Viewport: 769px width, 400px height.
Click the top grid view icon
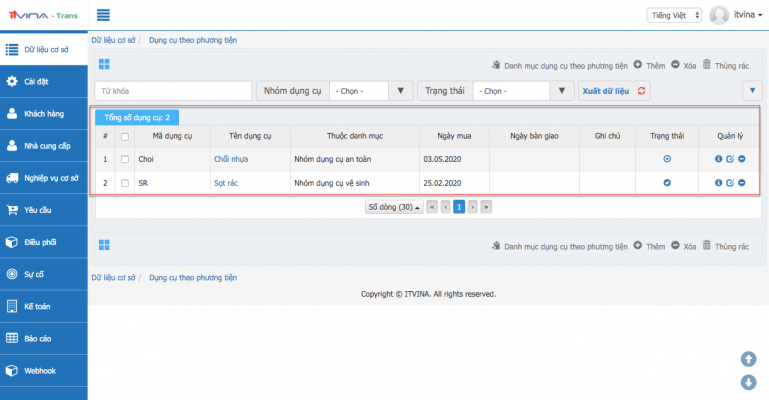(103, 64)
